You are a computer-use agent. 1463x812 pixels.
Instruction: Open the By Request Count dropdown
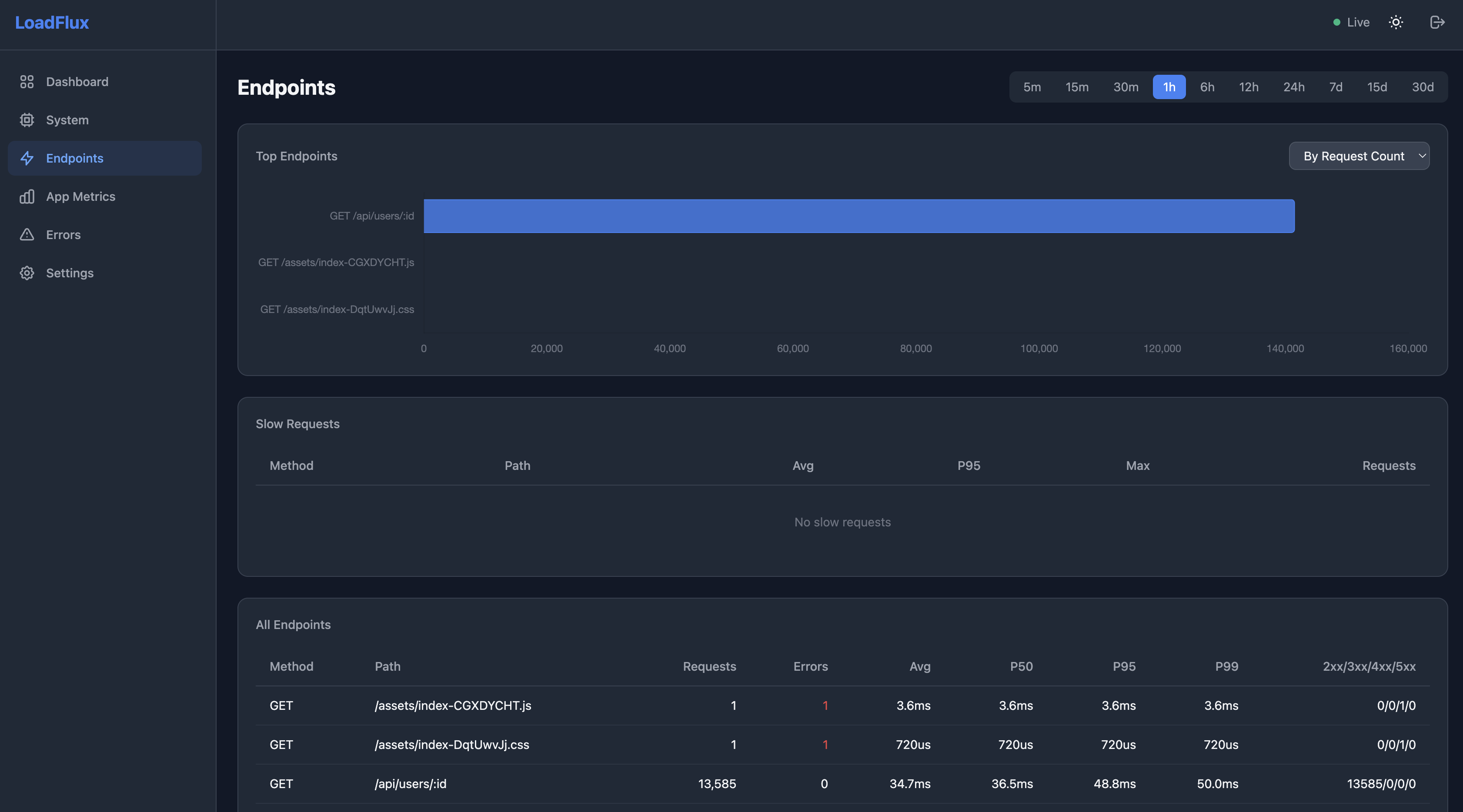coord(1353,156)
